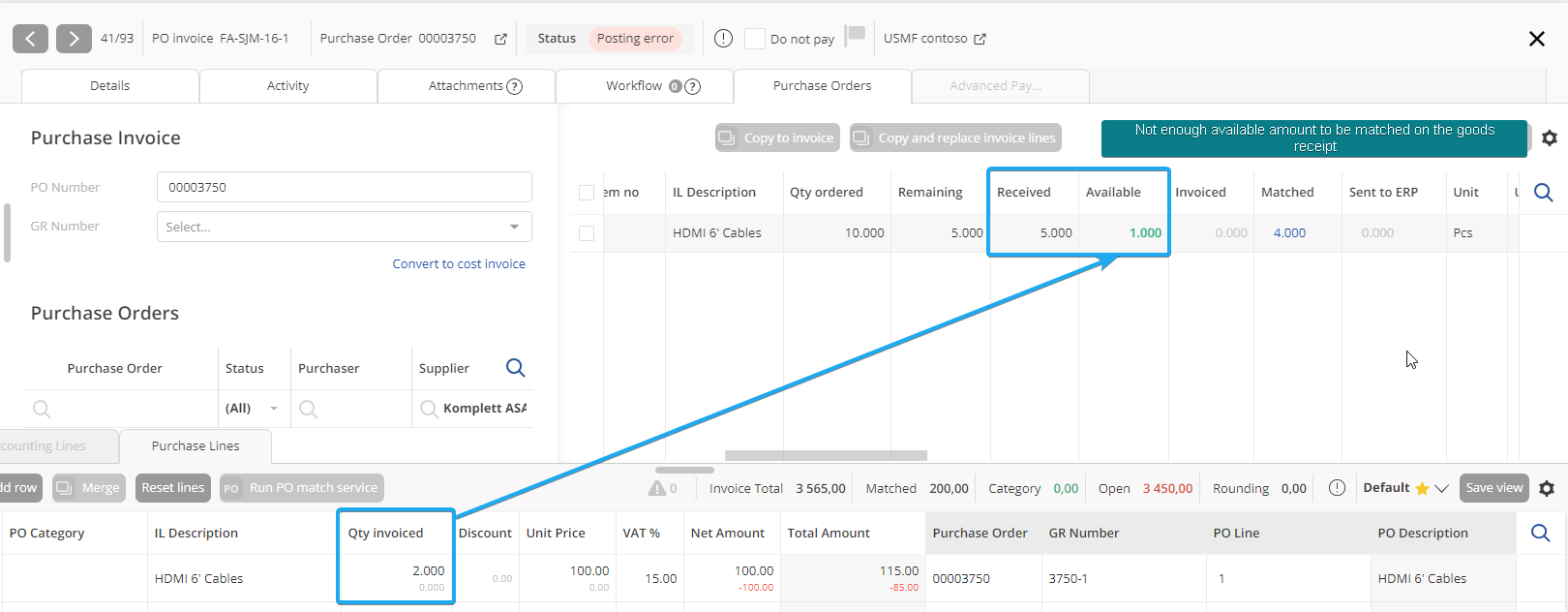Click the exclamation info icon beside Status
The width and height of the screenshot is (1568, 612).
[x=723, y=39]
